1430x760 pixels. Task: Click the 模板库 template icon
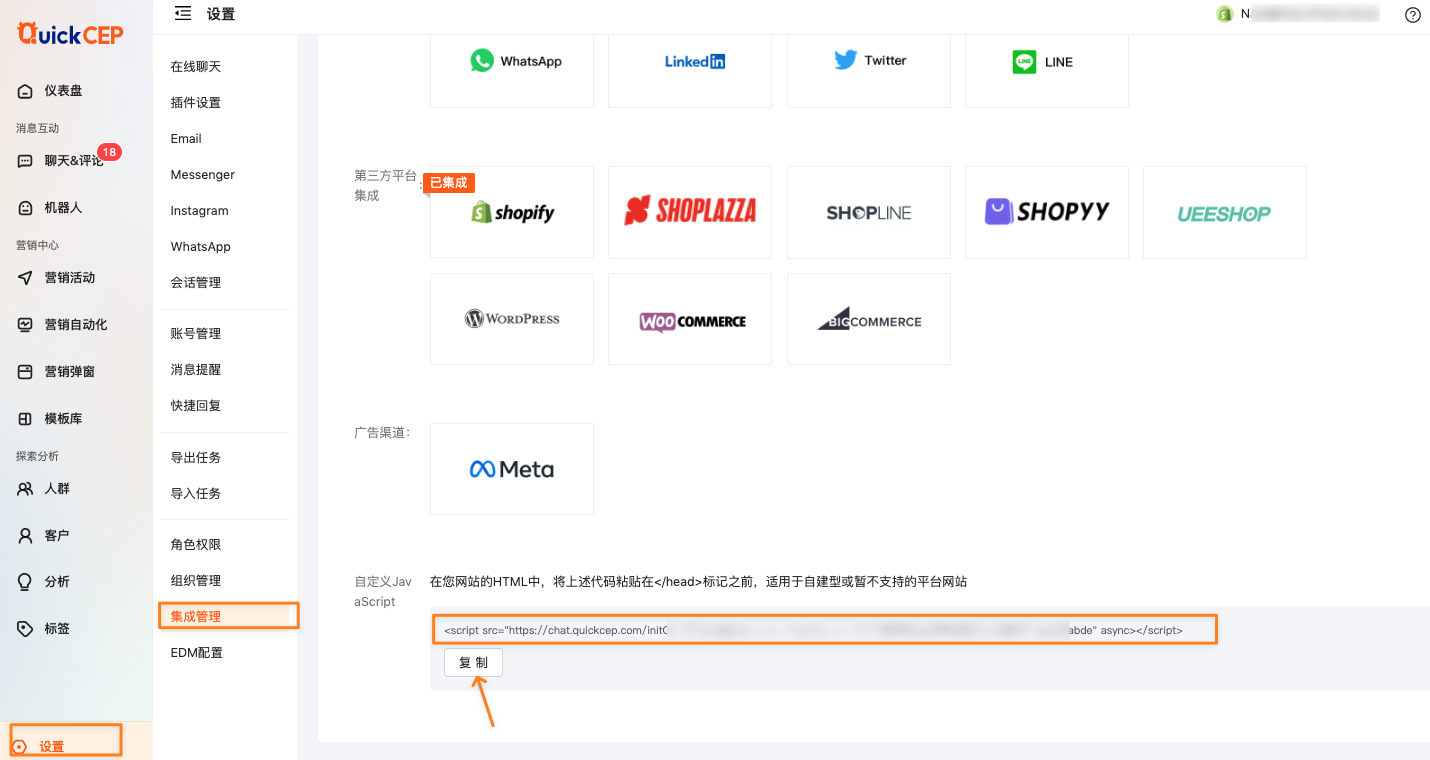tap(26, 419)
